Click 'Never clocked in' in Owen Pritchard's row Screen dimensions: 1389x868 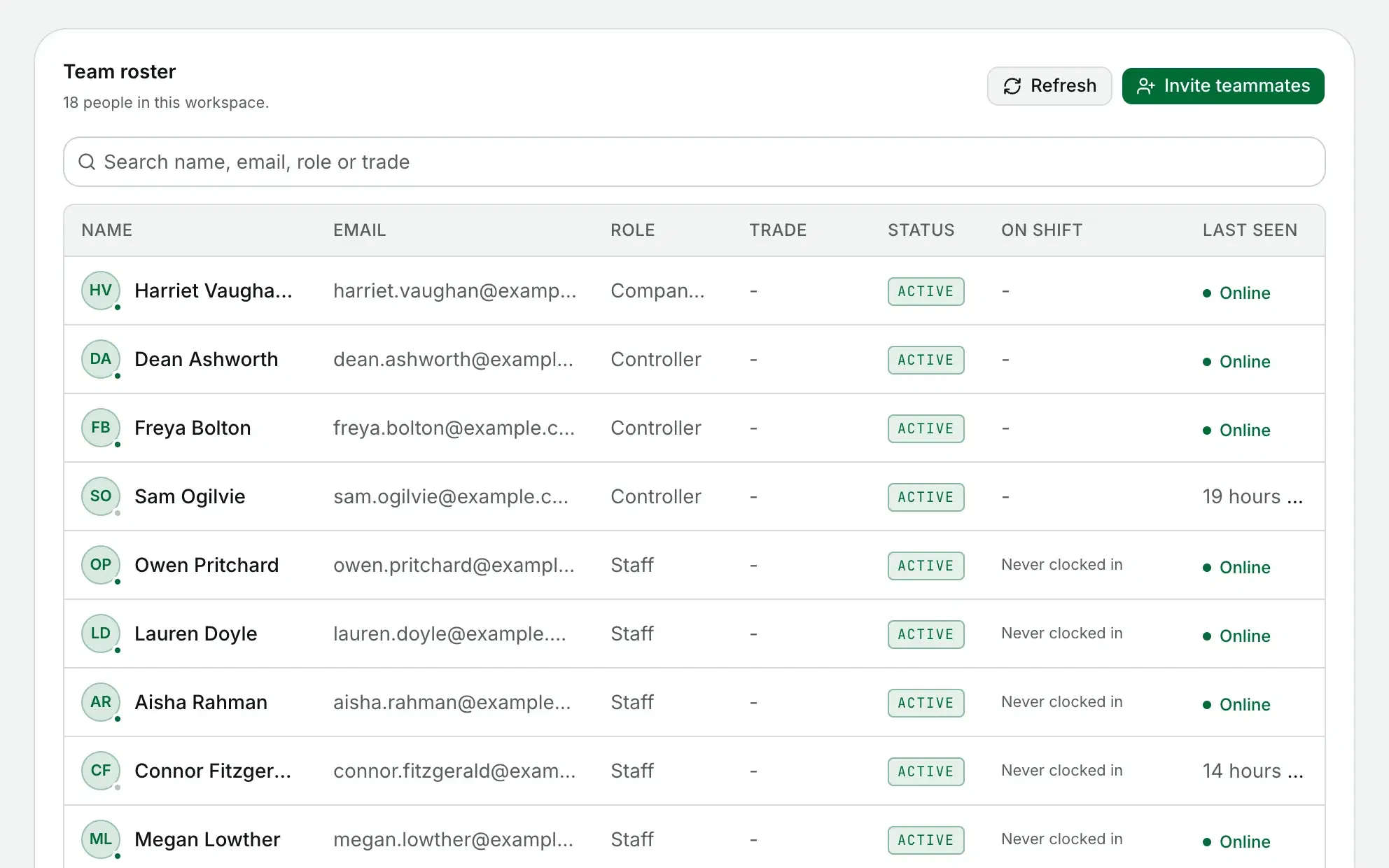[x=1062, y=564]
